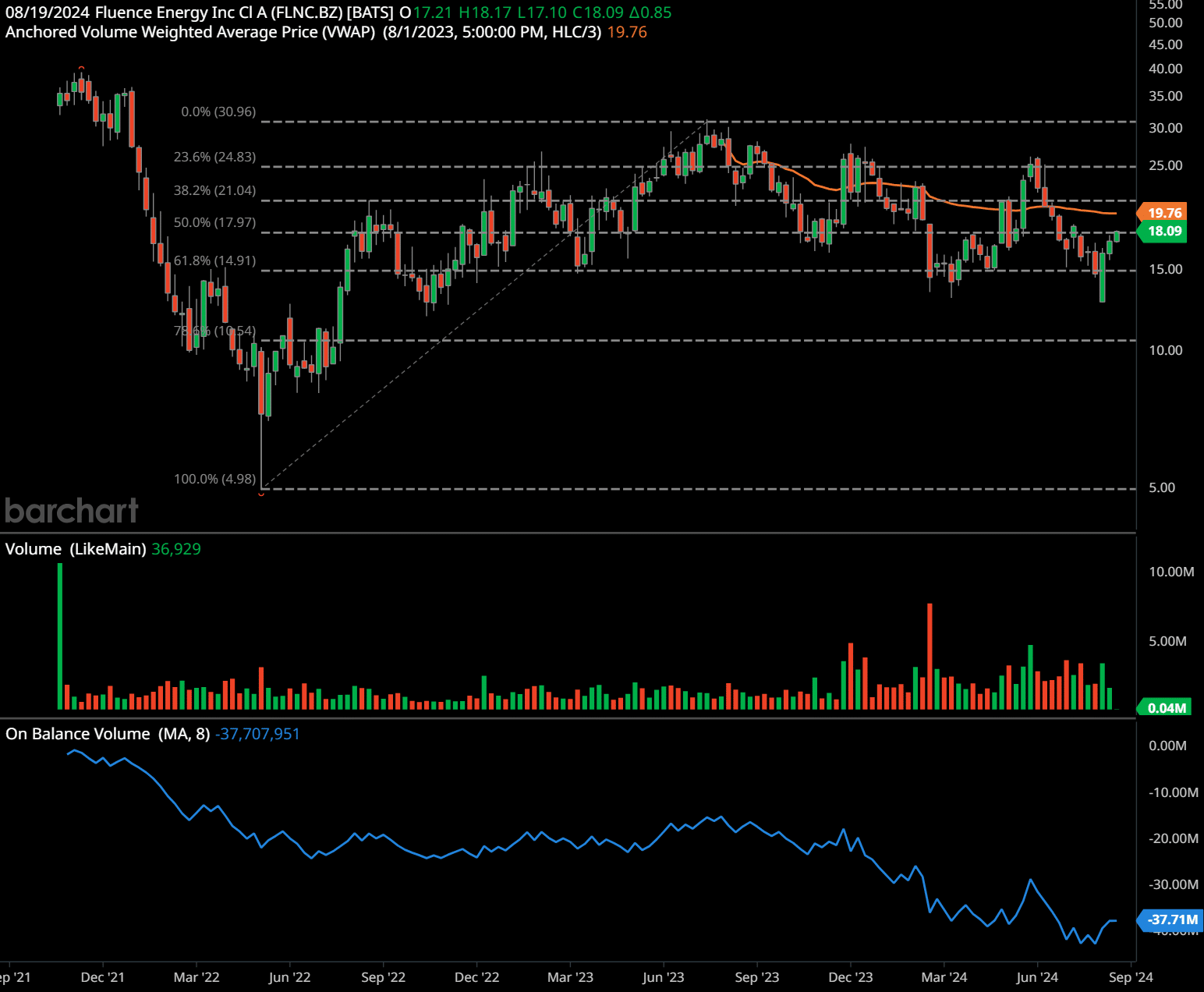Click the low price L17.10 in header

point(542,12)
